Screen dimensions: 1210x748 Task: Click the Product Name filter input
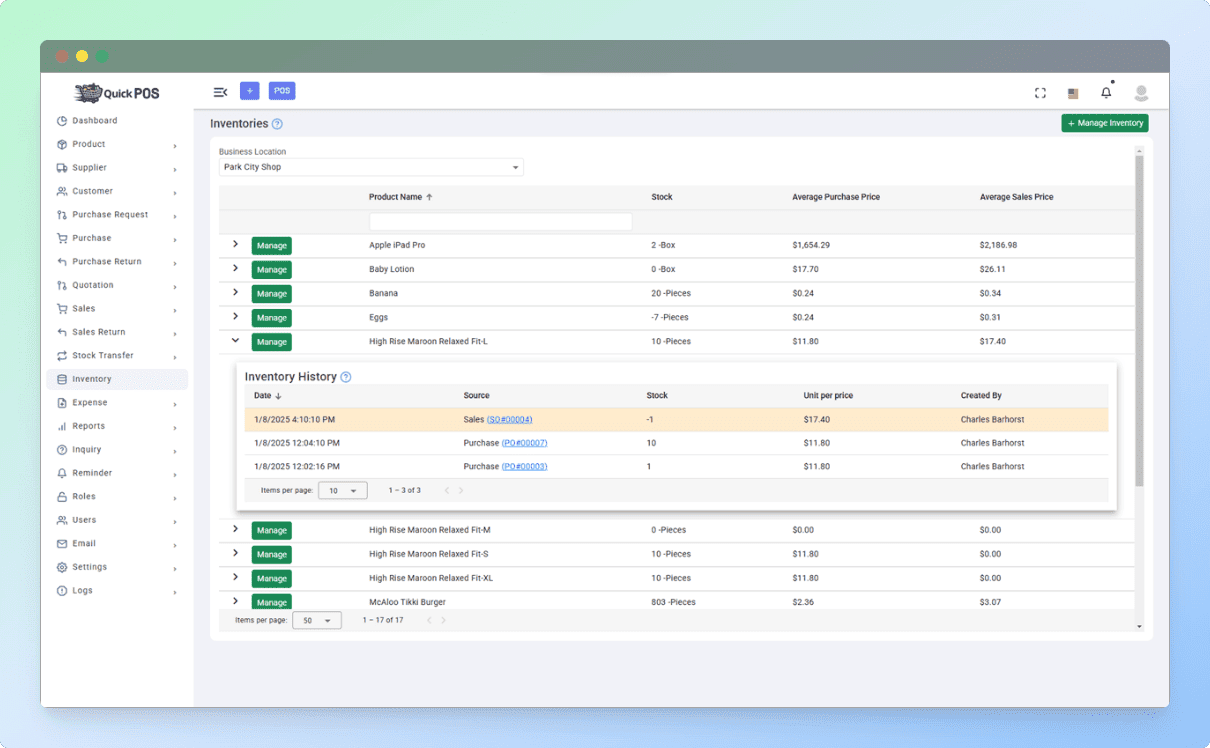pos(501,222)
